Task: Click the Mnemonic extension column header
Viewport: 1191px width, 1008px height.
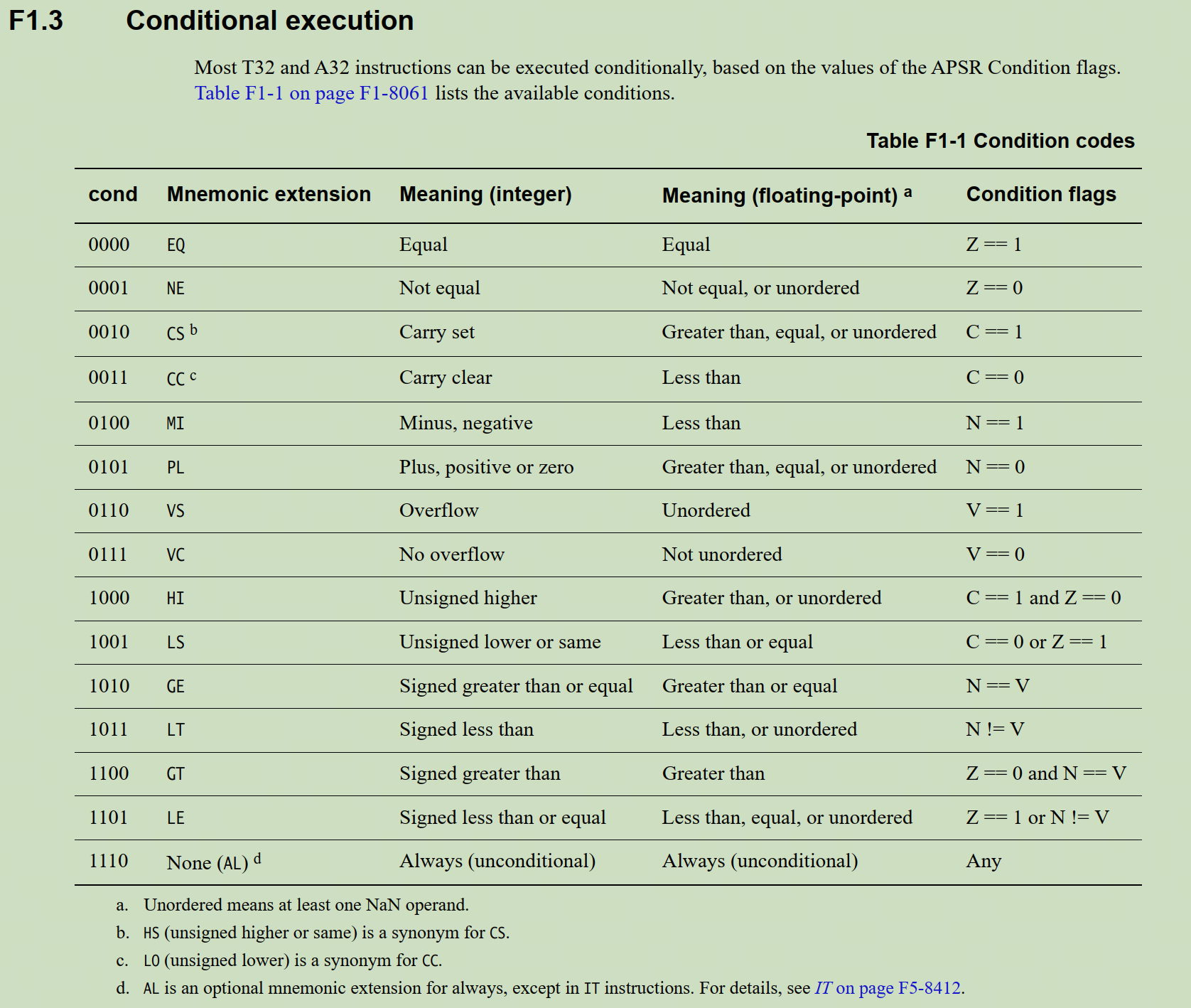Action: 269,194
